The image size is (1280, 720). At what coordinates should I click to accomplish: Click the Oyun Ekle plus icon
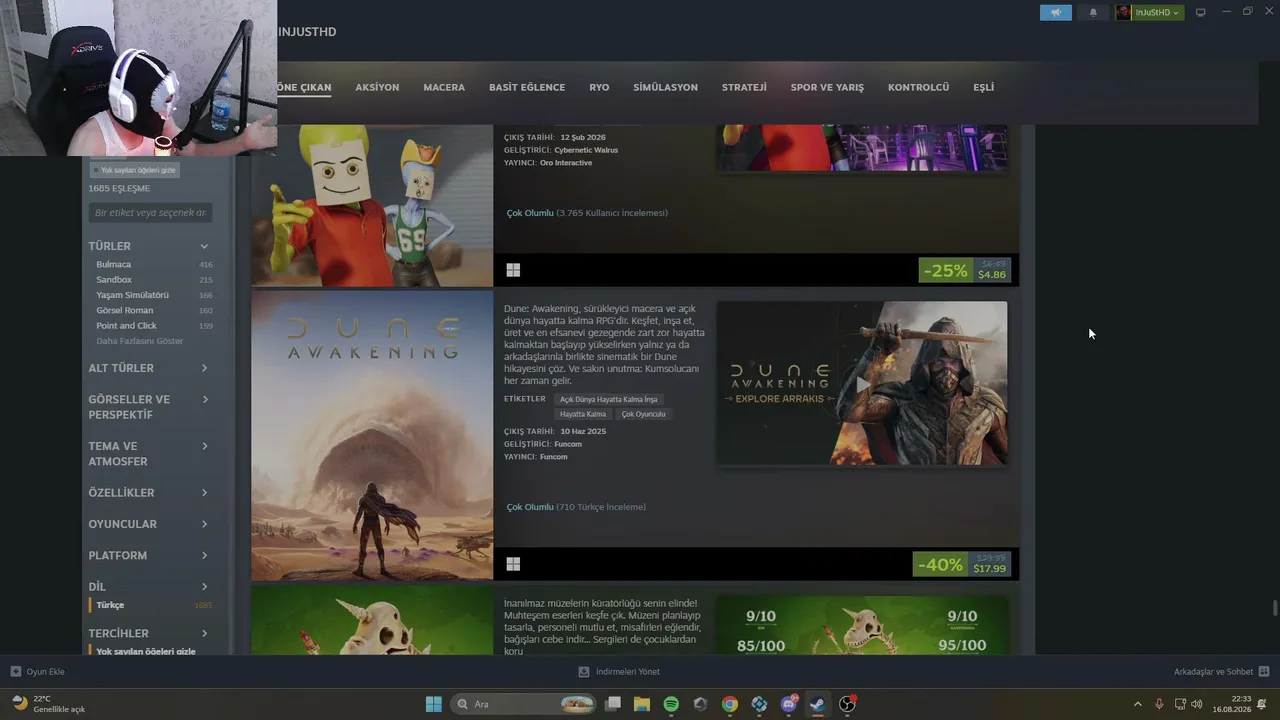point(16,672)
